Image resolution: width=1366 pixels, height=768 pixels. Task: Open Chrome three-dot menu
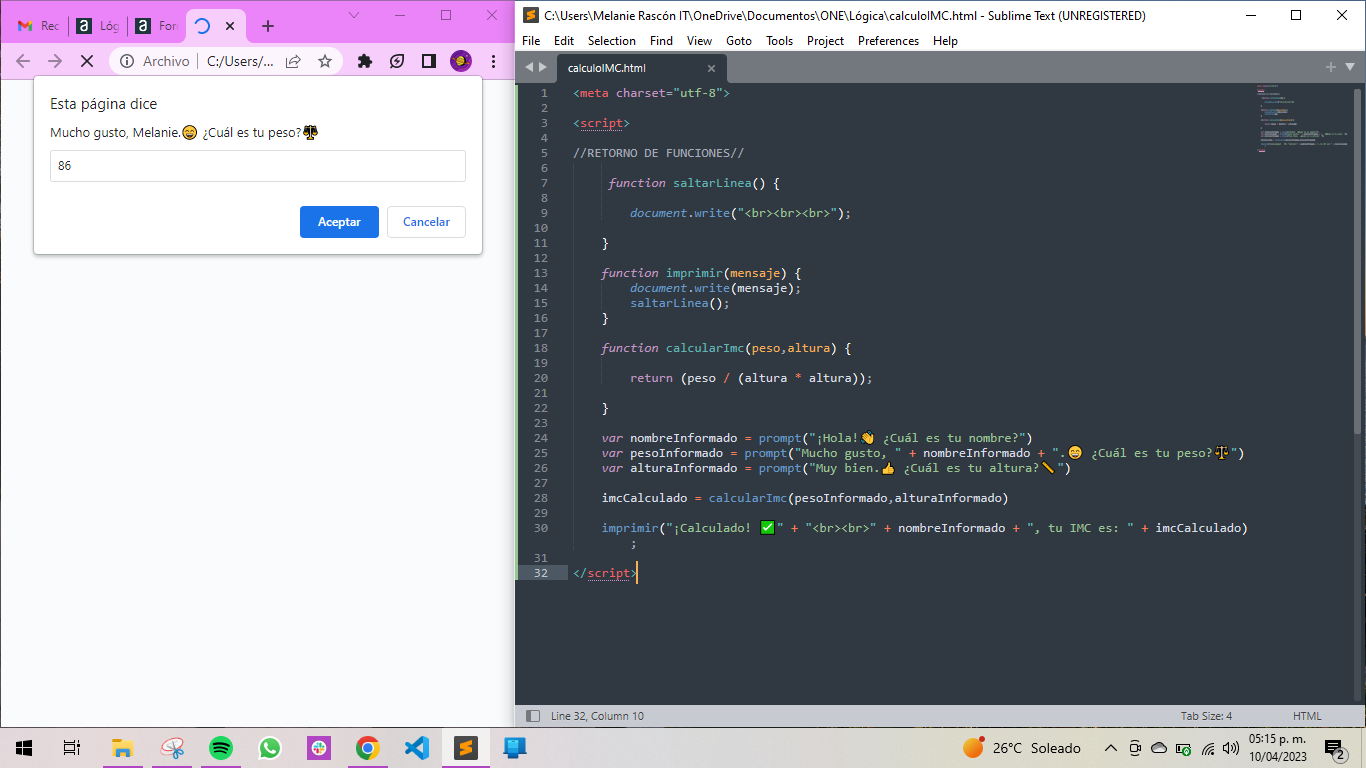[494, 61]
